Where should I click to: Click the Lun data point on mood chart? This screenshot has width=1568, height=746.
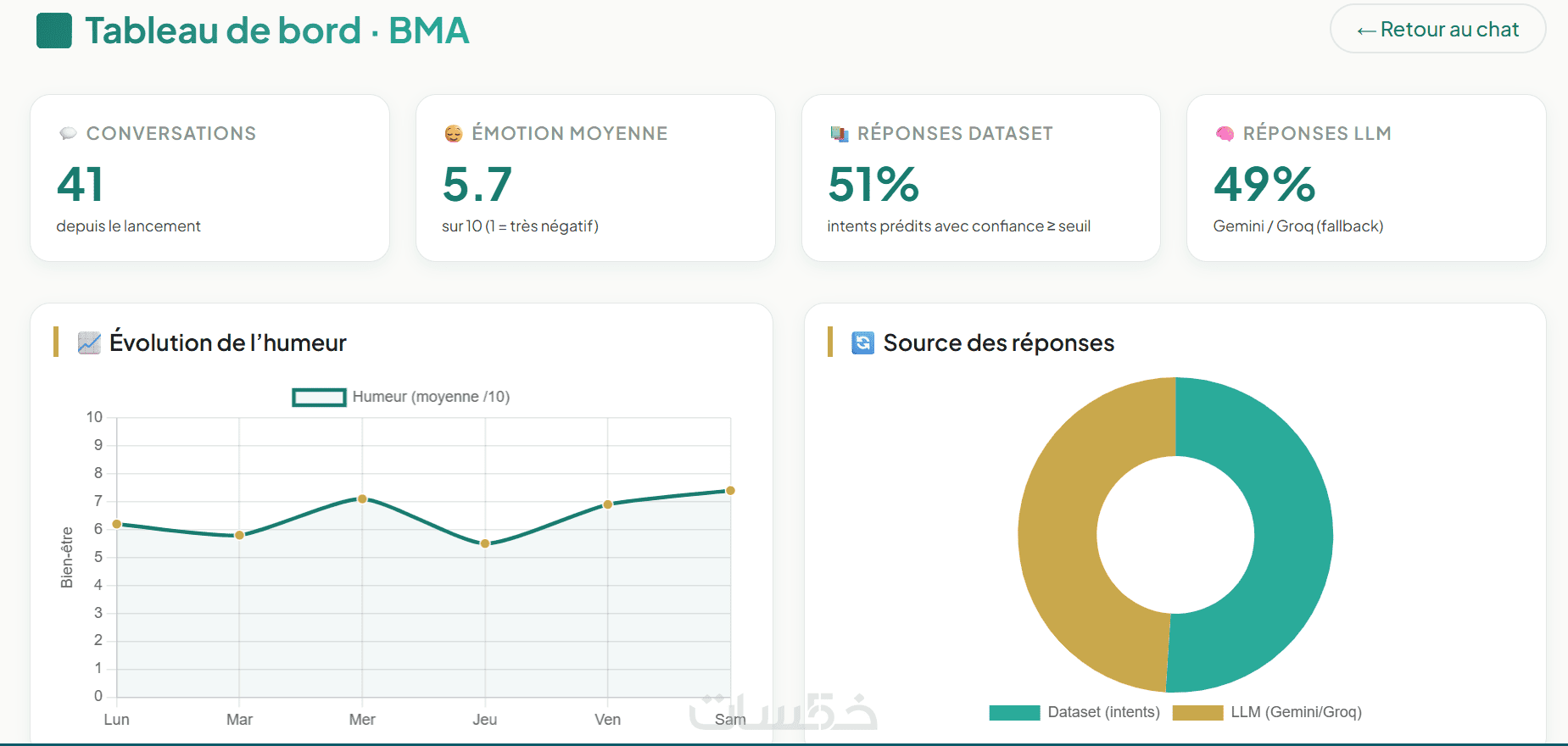point(117,524)
